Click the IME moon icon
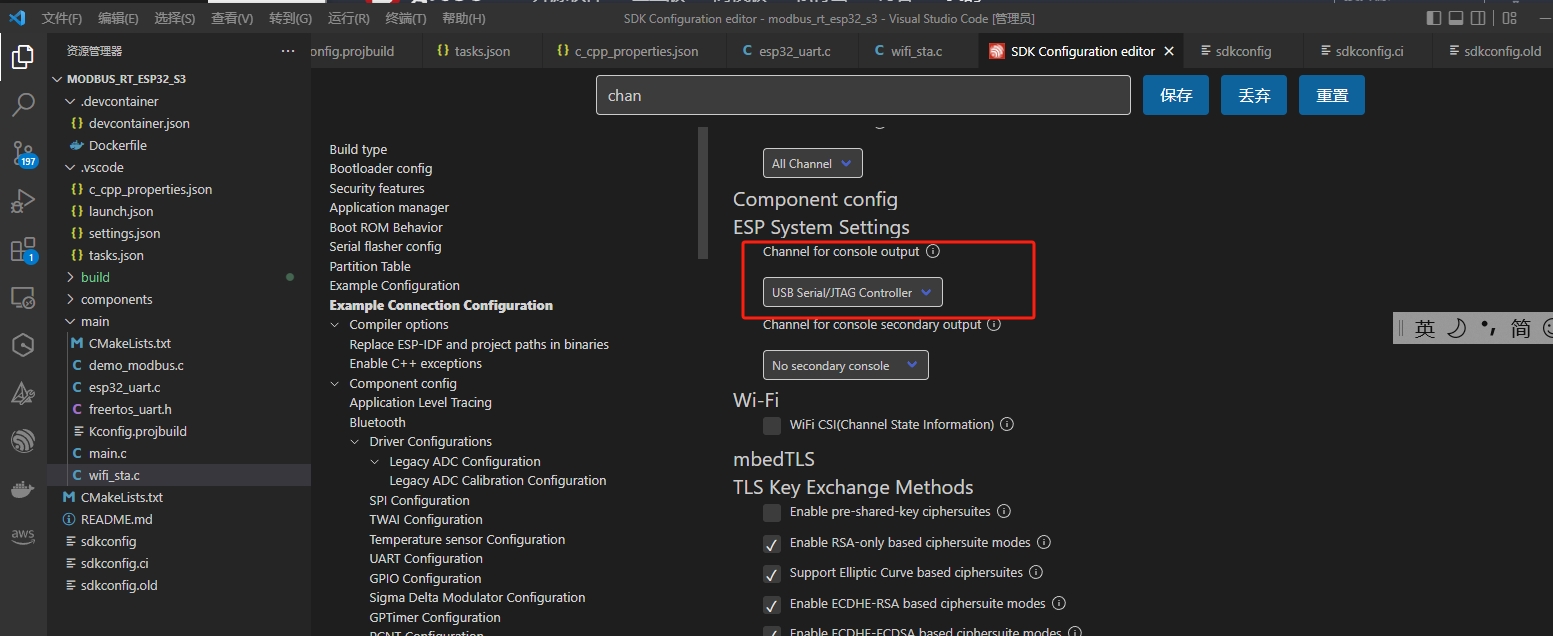 click(x=1457, y=328)
